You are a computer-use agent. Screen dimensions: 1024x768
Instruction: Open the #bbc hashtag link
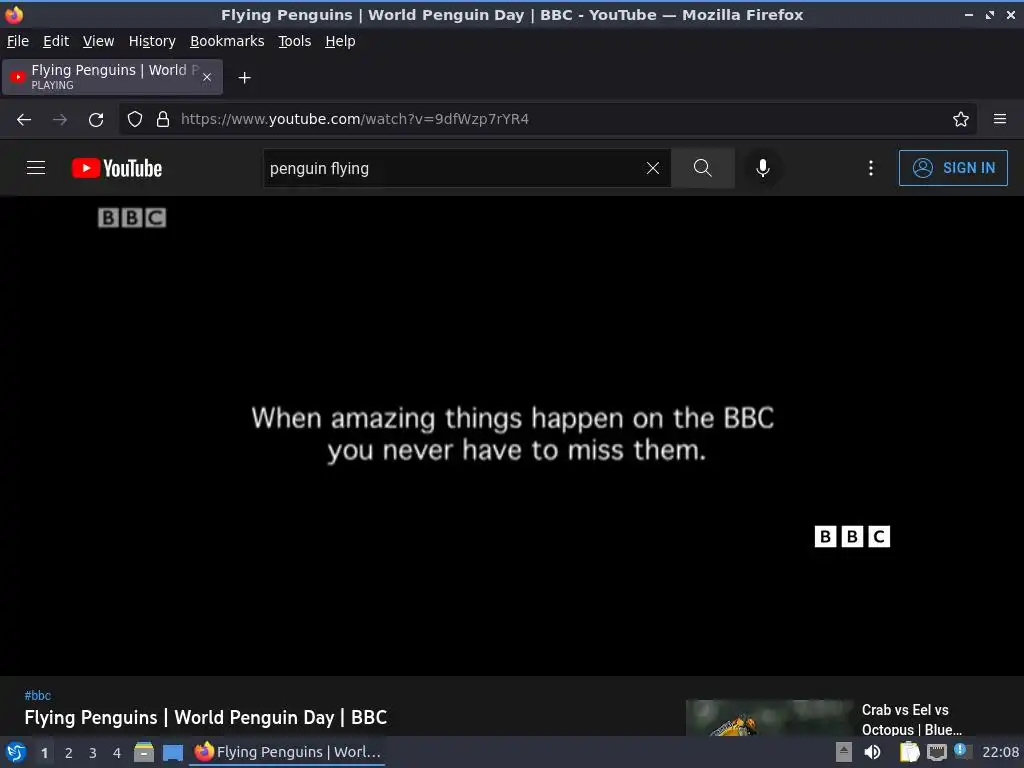point(37,696)
